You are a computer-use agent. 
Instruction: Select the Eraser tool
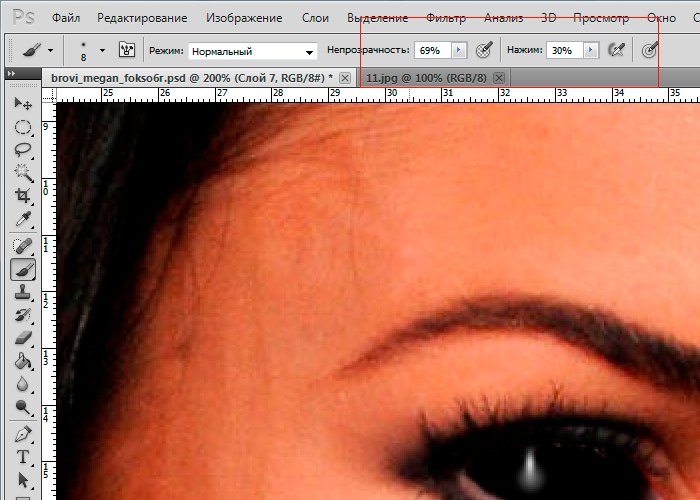(22, 338)
